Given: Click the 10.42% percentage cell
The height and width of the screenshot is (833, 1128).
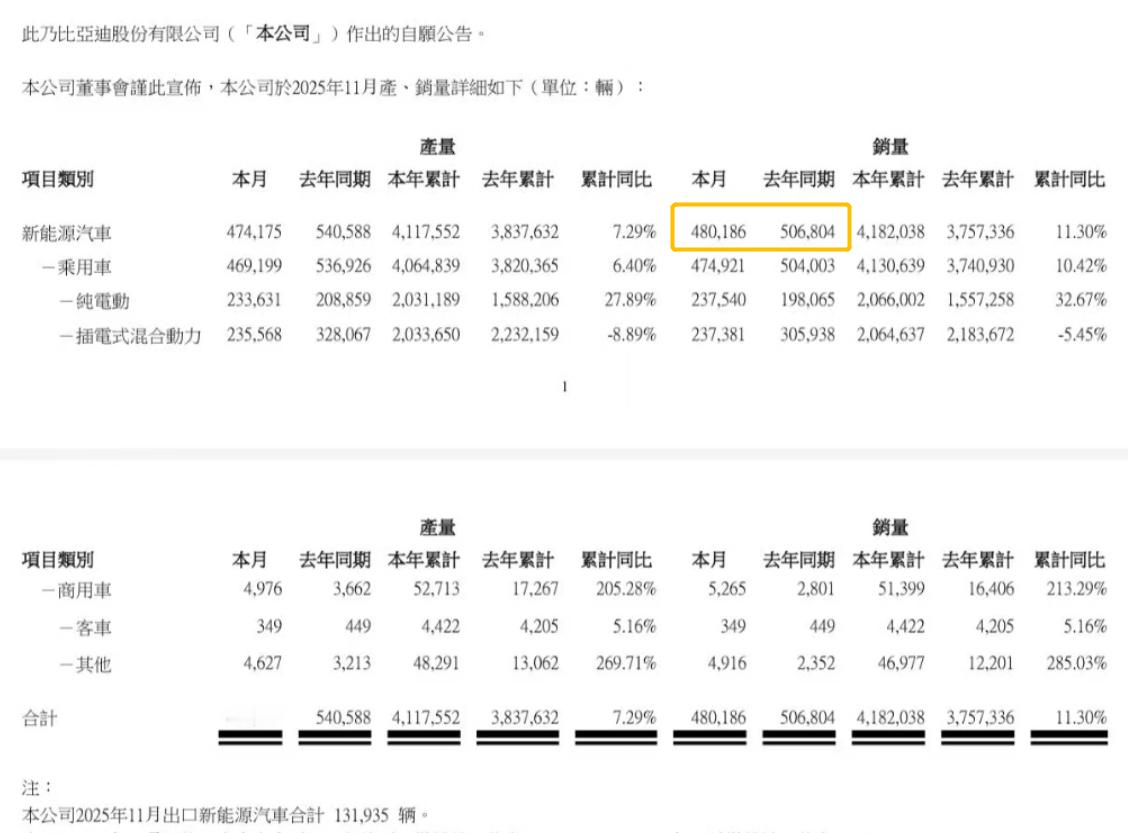Looking at the screenshot, I should pyautogui.click(x=1081, y=266).
